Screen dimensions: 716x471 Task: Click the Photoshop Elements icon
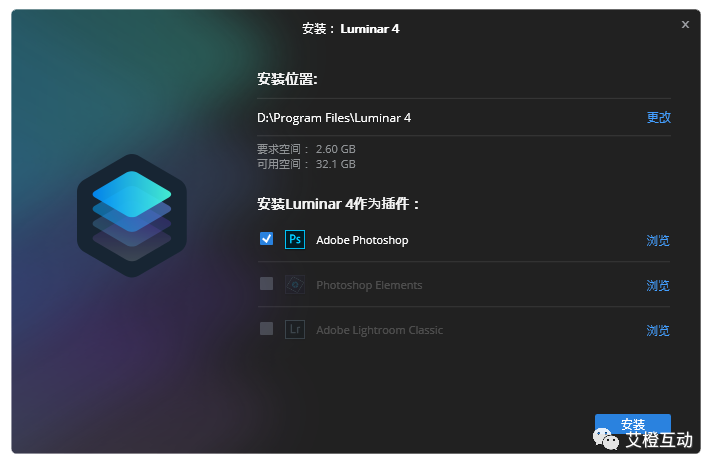point(295,285)
